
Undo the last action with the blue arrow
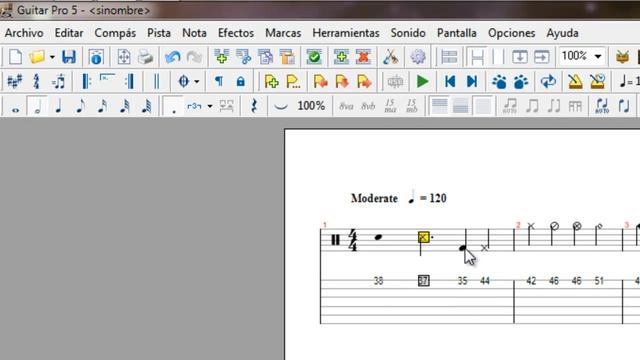[173, 57]
